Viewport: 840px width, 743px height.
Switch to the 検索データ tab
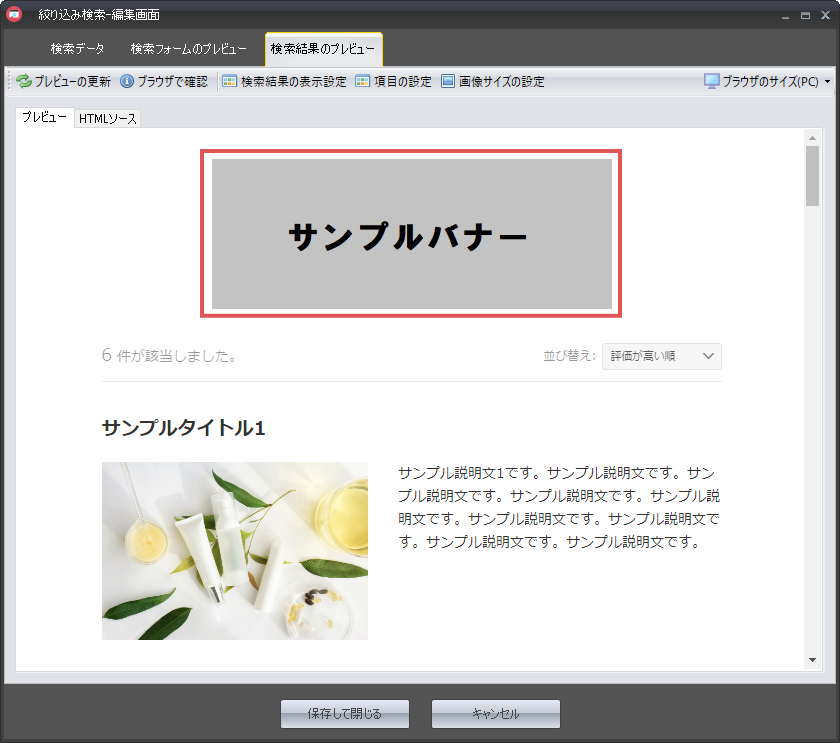tap(77, 49)
